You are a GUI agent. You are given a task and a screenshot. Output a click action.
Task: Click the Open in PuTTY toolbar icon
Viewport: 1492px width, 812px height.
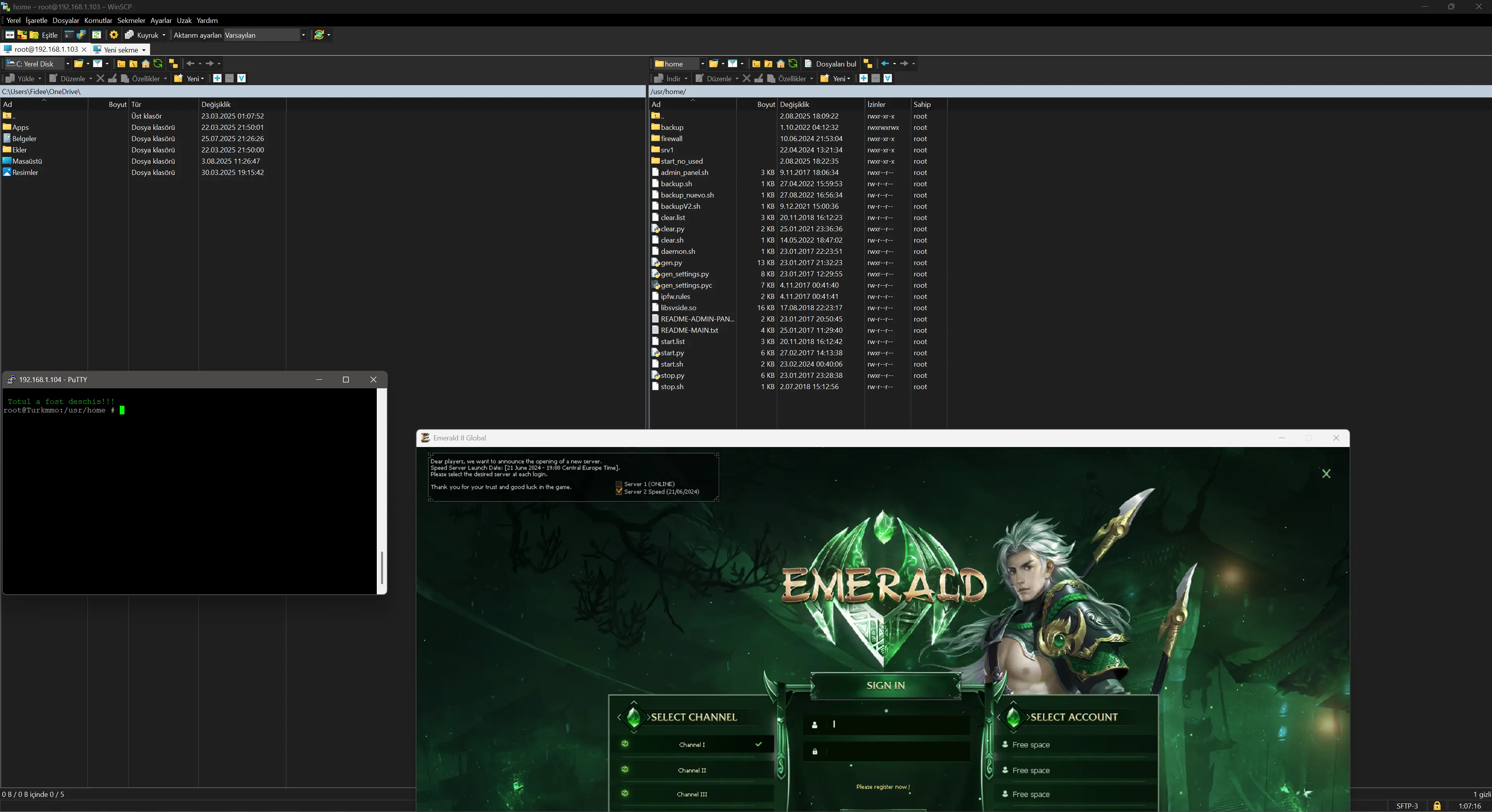(x=81, y=35)
